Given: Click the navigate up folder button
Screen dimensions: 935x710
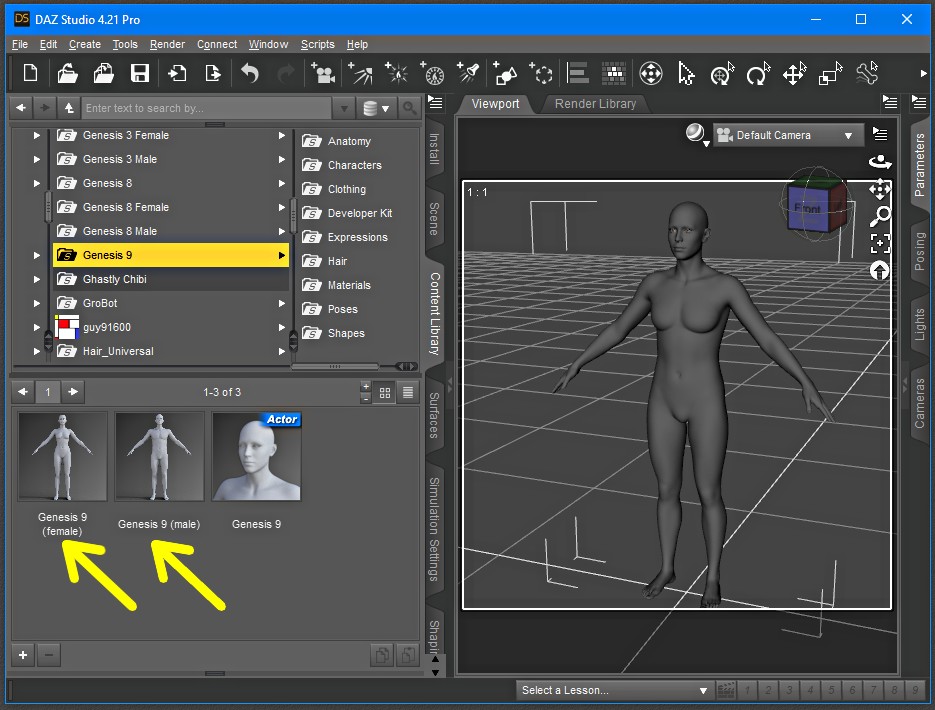Looking at the screenshot, I should (x=69, y=108).
